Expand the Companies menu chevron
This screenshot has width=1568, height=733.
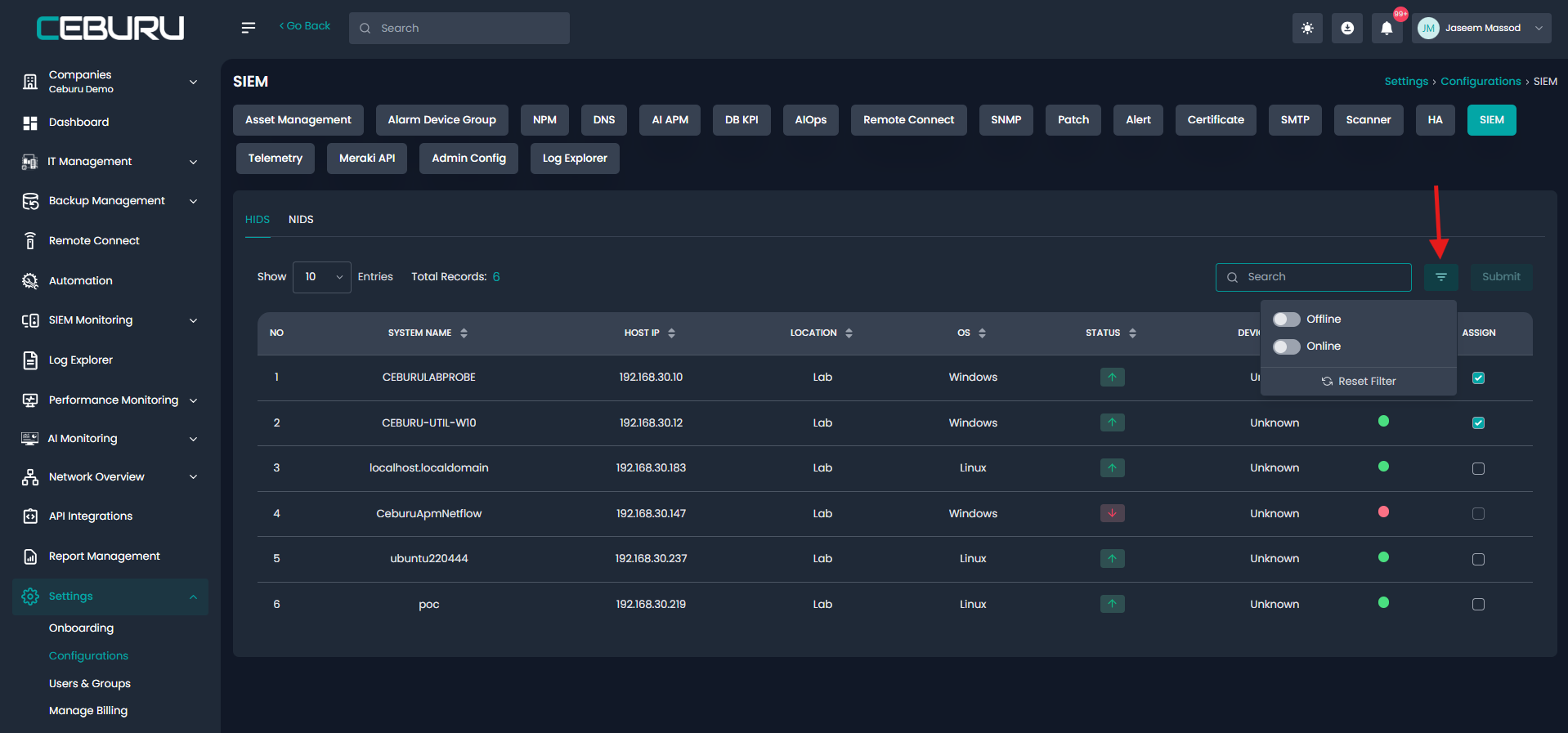(194, 82)
